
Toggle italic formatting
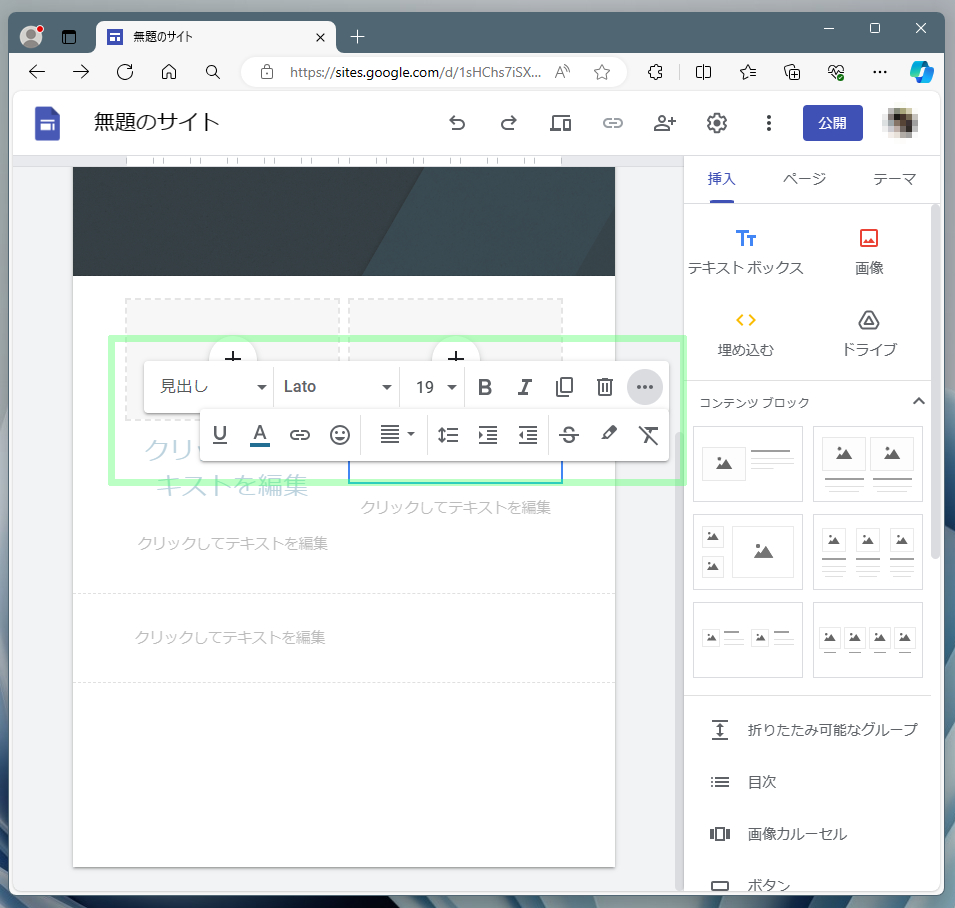click(x=524, y=387)
